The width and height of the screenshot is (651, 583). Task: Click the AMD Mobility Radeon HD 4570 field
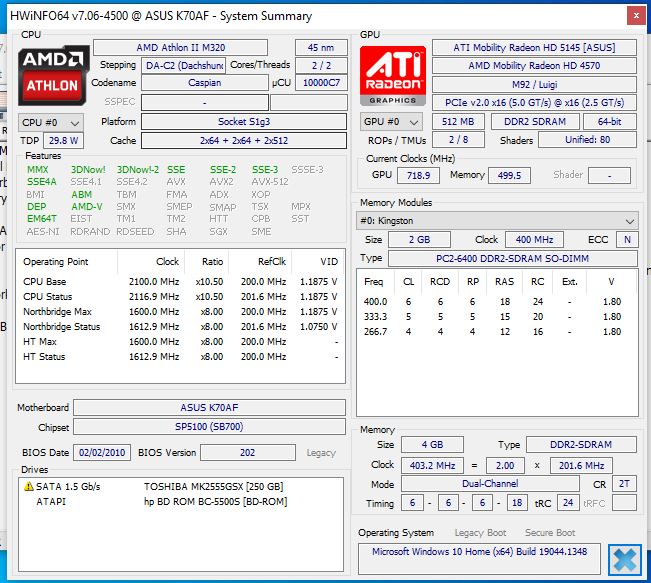(534, 65)
